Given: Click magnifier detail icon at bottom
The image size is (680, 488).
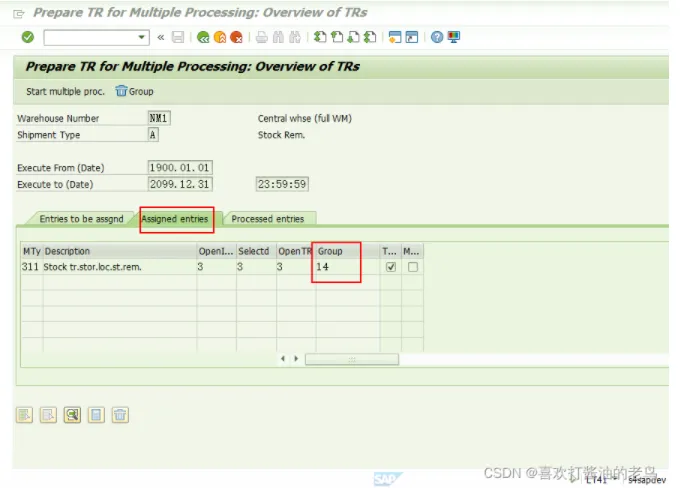Looking at the screenshot, I should coord(72,415).
